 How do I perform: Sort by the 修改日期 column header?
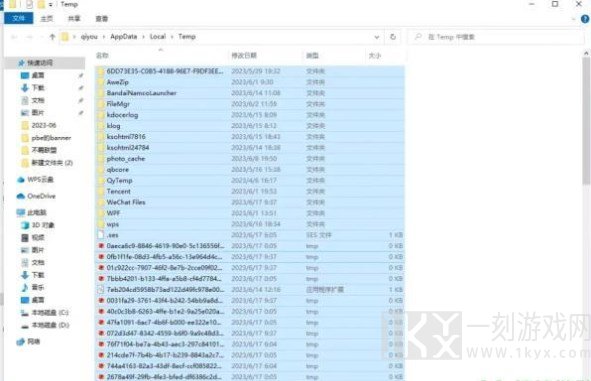pos(244,55)
